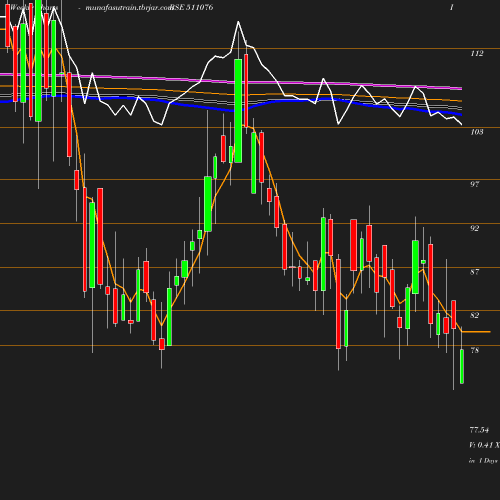This screenshot has width=500, height=500.
Task: Select the 'in 1 Days' text
Action: coord(483,461)
